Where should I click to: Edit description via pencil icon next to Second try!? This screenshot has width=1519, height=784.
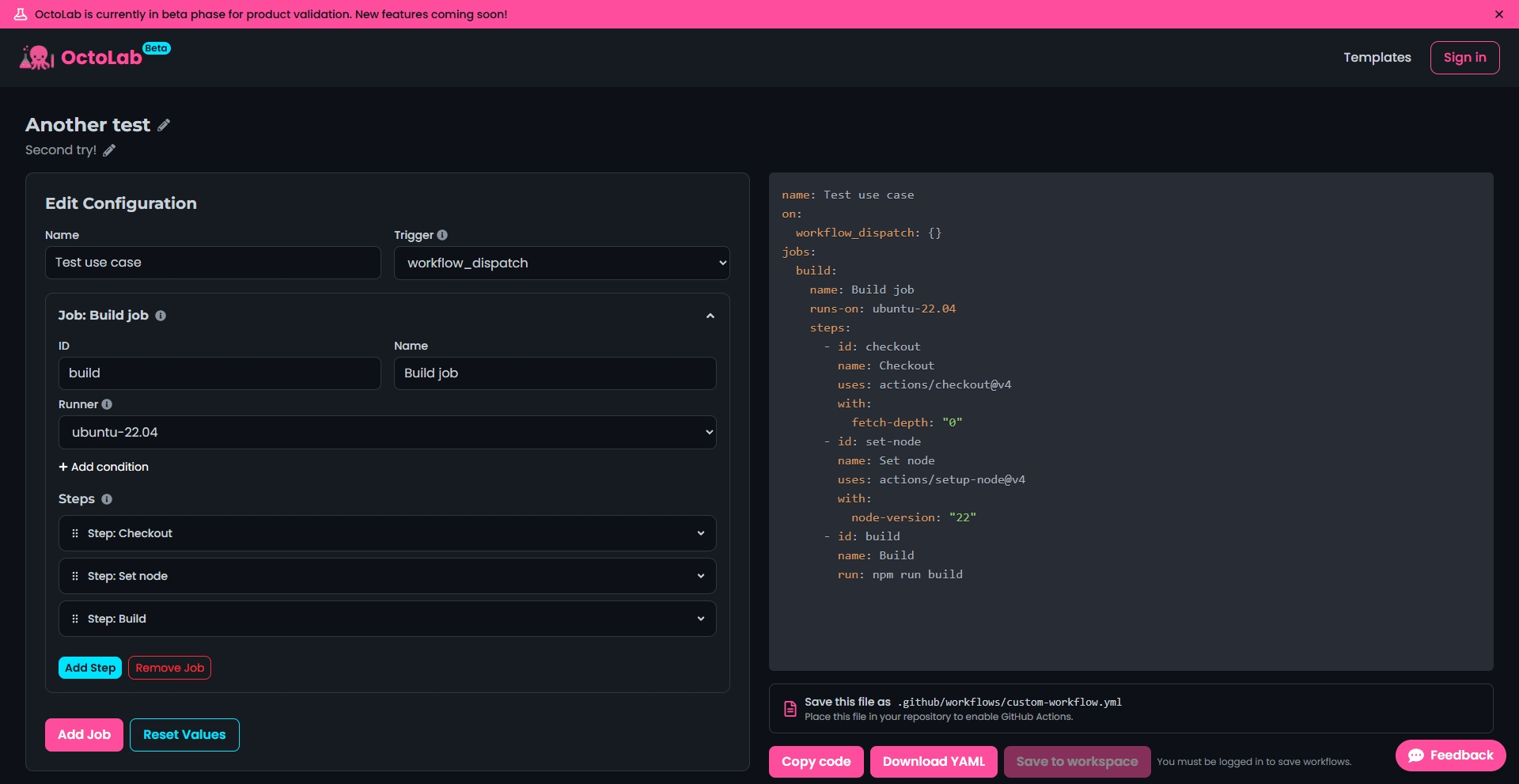(x=109, y=150)
